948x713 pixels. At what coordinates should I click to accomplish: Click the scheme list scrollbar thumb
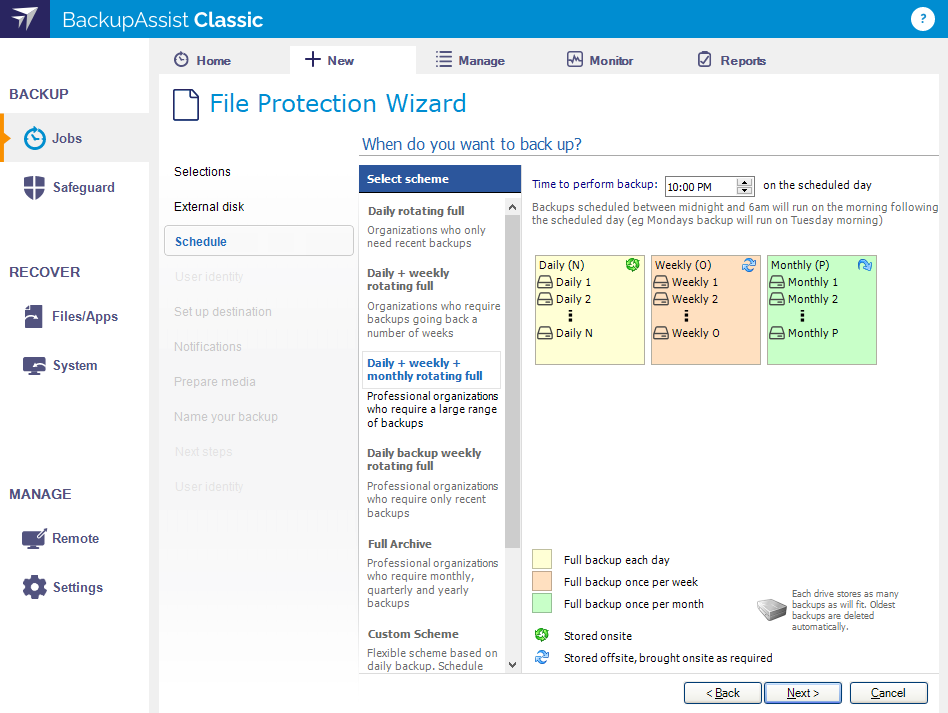point(513,381)
